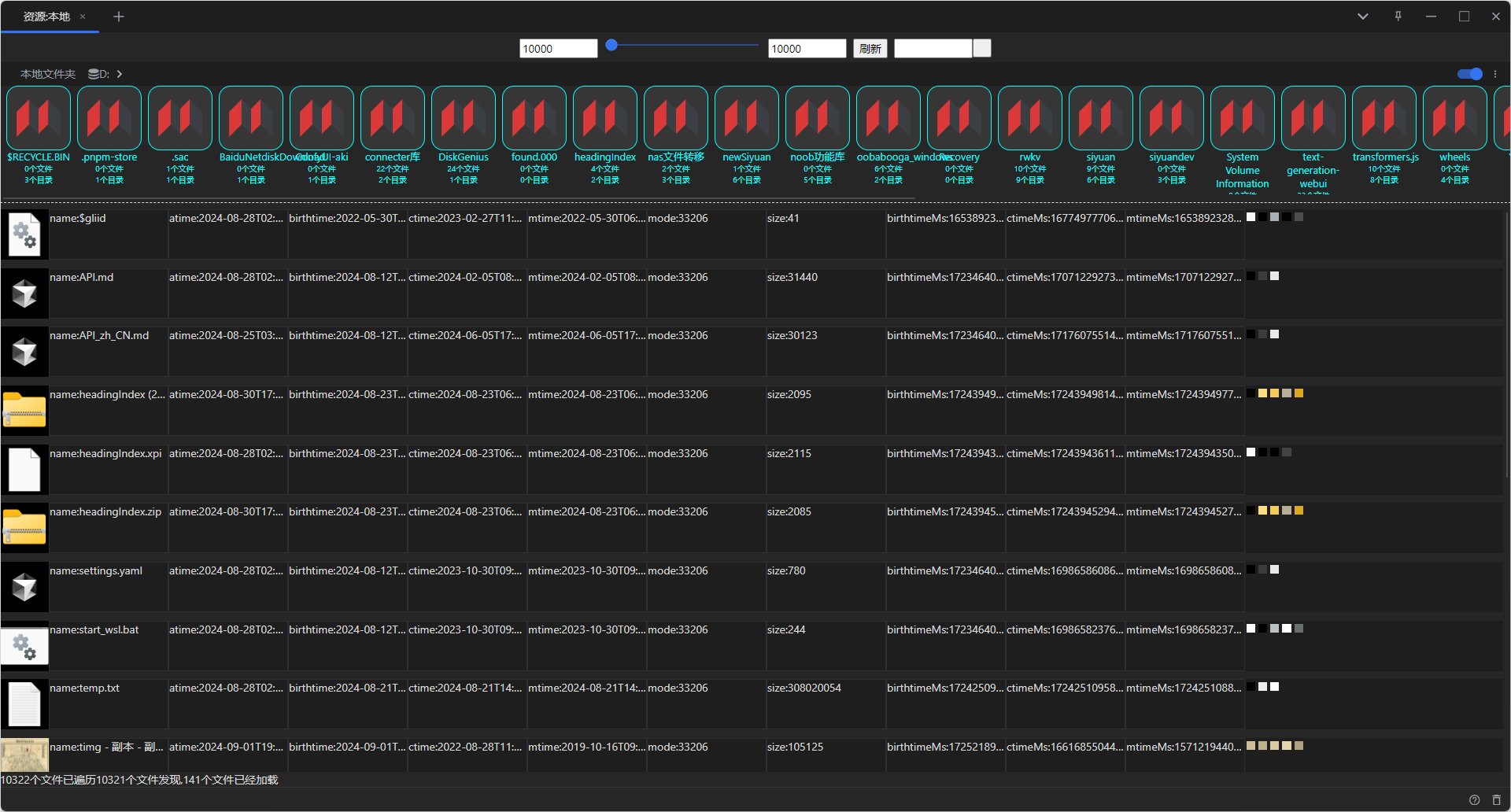Open the help question mark icon

pyautogui.click(x=1474, y=799)
